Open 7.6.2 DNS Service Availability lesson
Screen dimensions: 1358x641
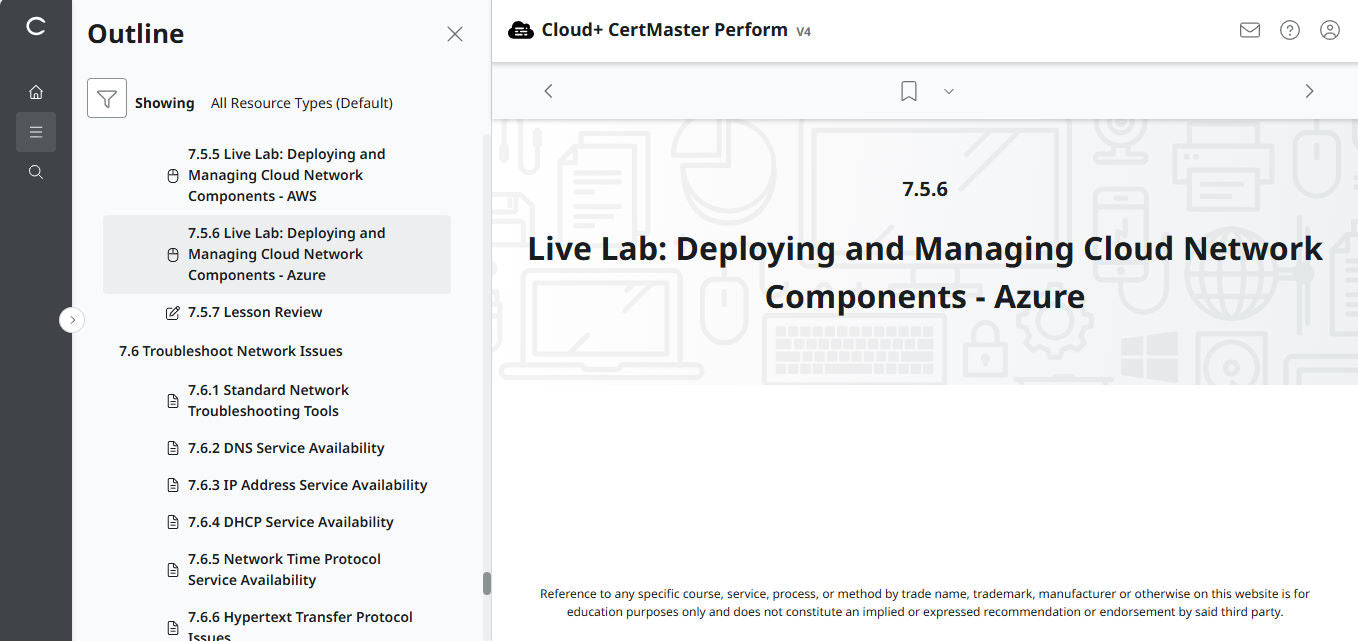(x=286, y=448)
